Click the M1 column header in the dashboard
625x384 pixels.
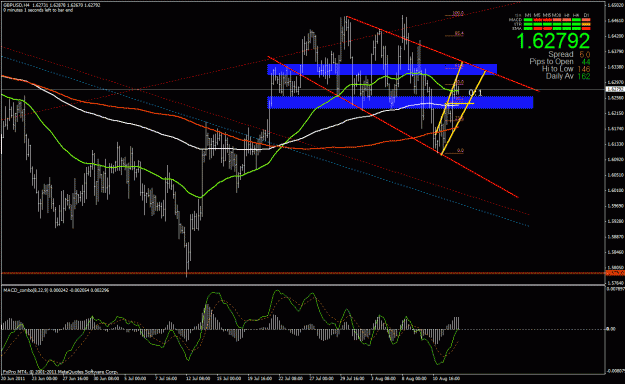pos(528,15)
